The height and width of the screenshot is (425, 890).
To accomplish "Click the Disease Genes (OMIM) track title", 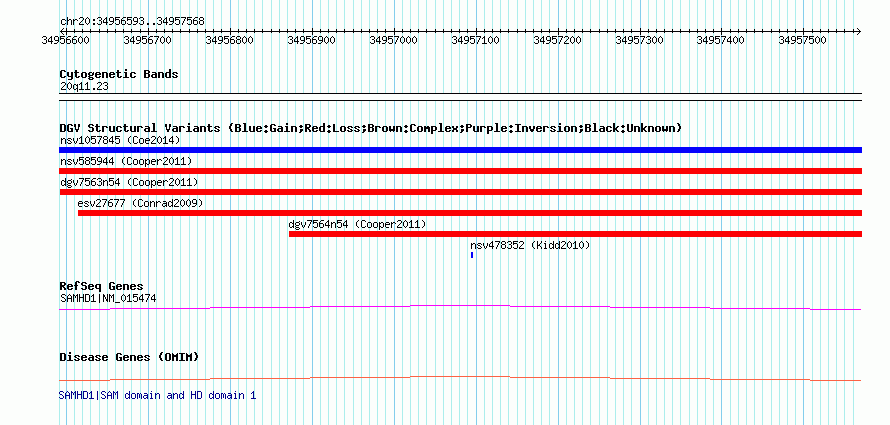I will (129, 357).
